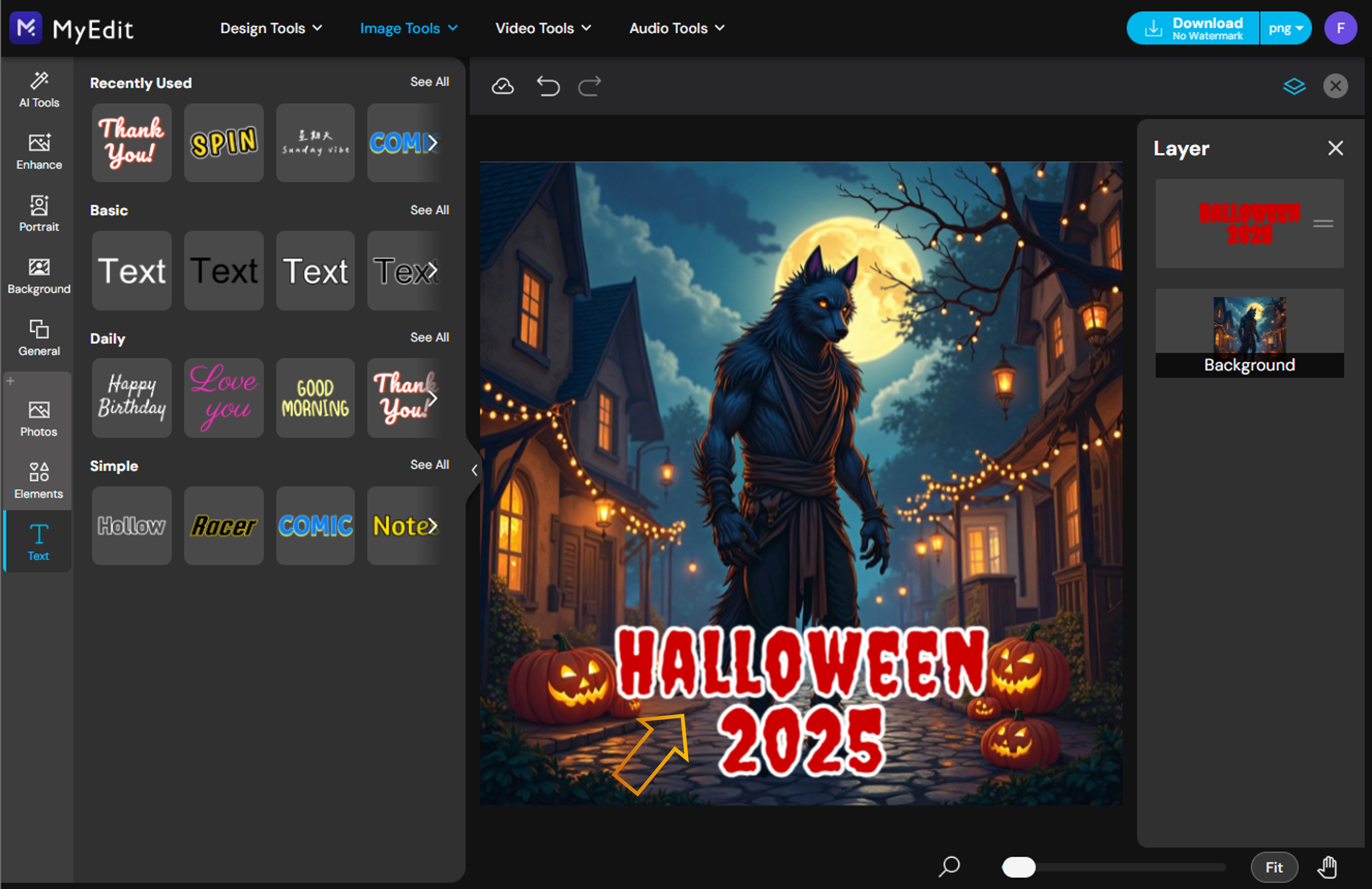The height and width of the screenshot is (889, 1372).
Task: Toggle the layers visibility icon at top right
Action: click(x=1294, y=87)
